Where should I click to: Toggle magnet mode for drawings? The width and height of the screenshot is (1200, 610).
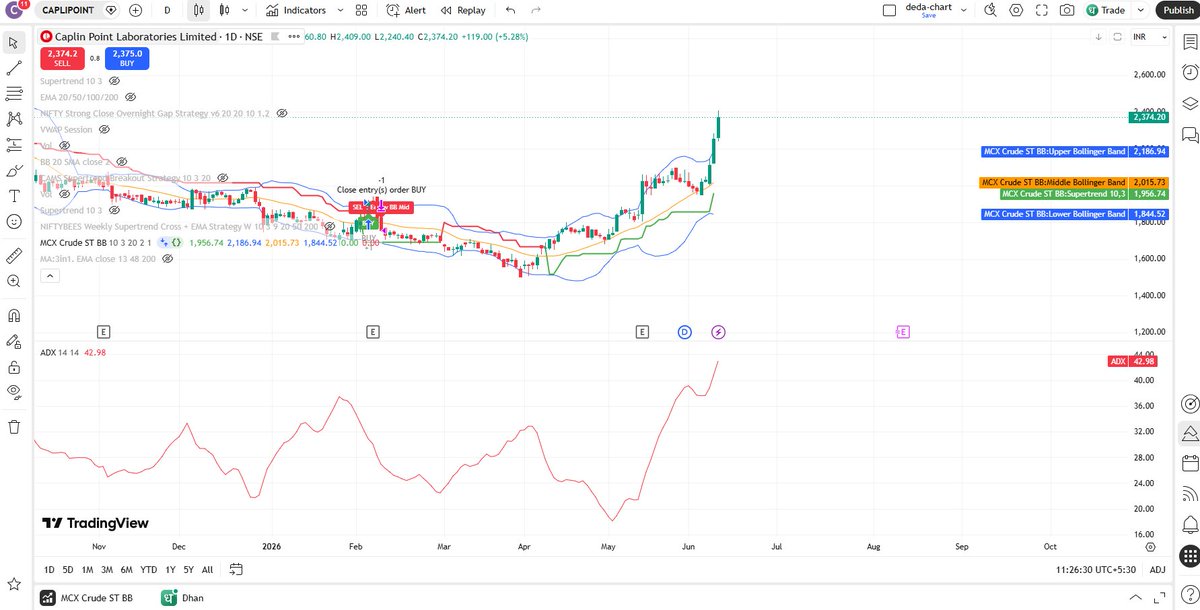(14, 316)
